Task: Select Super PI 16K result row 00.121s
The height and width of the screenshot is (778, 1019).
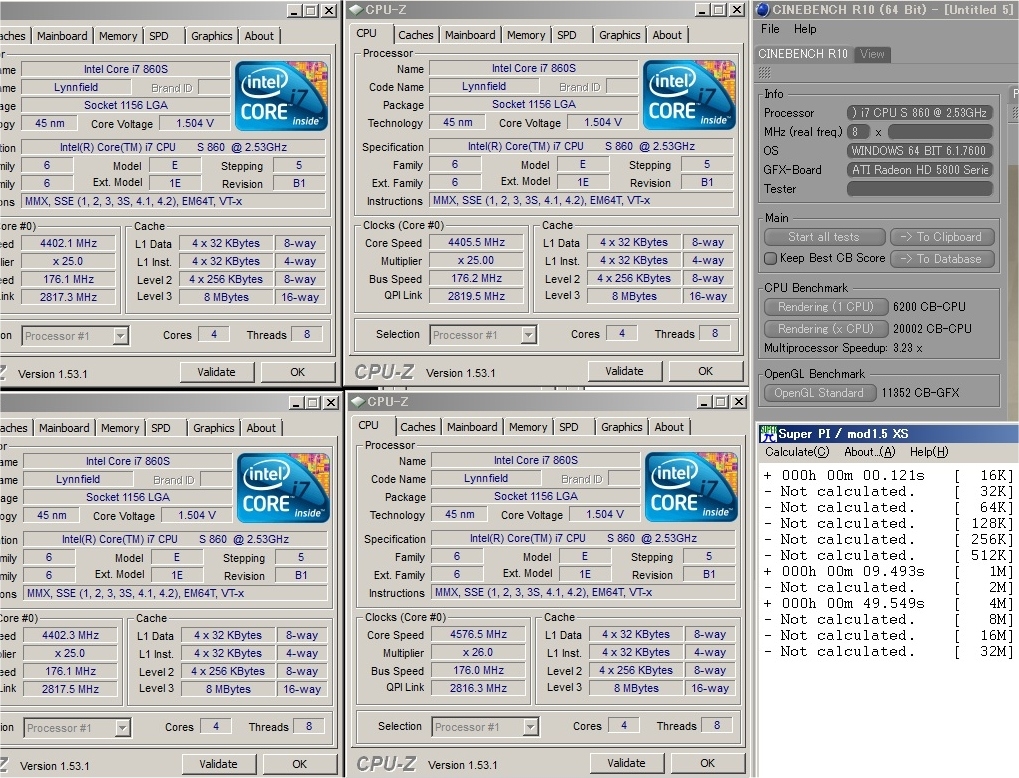Action: click(x=888, y=476)
